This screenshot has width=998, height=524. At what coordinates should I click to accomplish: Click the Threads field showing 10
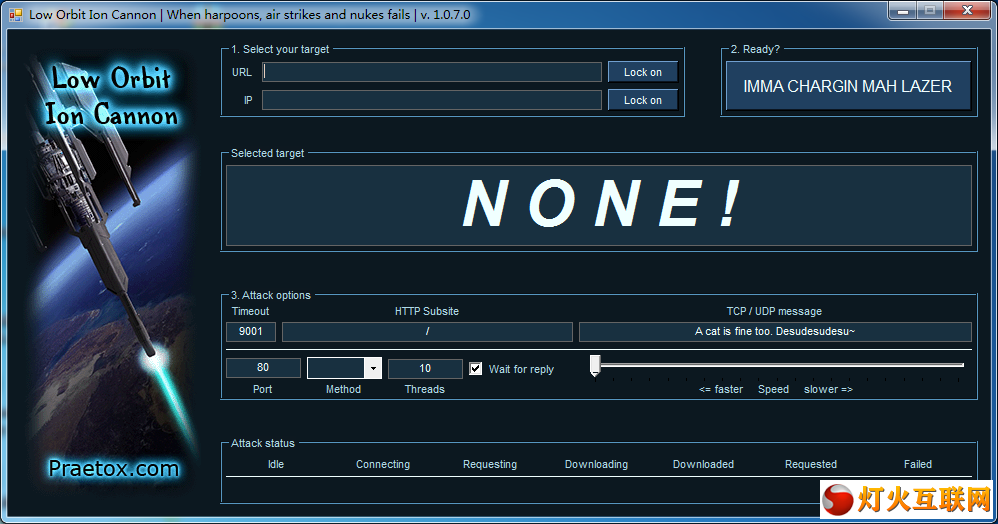pyautogui.click(x=425, y=368)
